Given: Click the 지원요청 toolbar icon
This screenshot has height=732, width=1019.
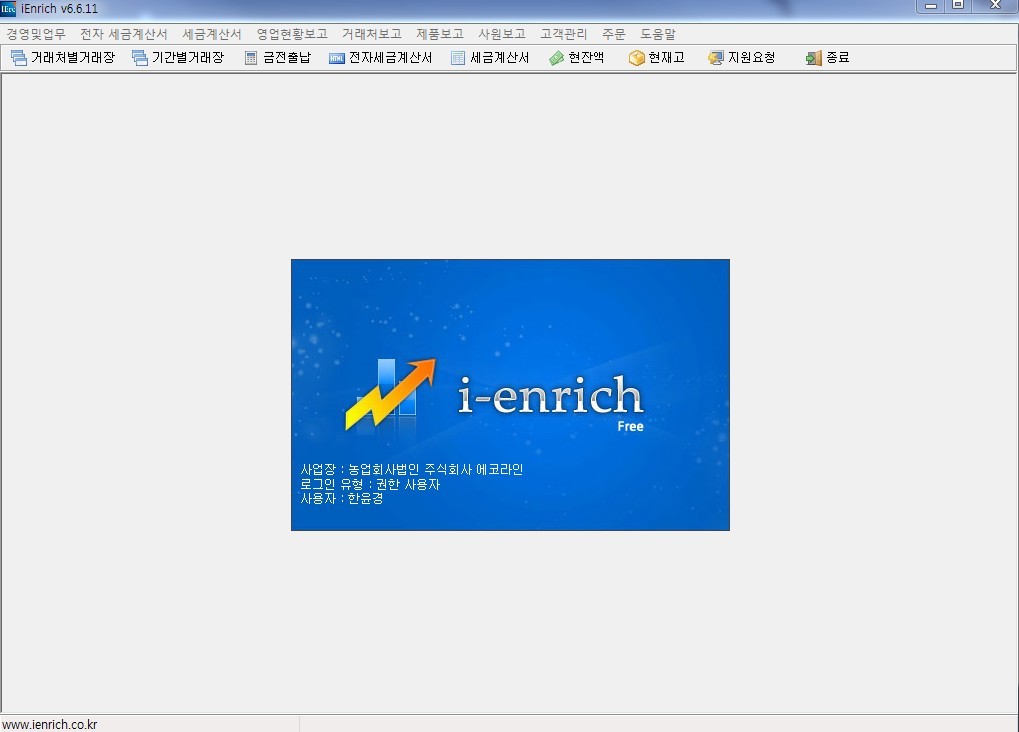Looking at the screenshot, I should pyautogui.click(x=715, y=58).
